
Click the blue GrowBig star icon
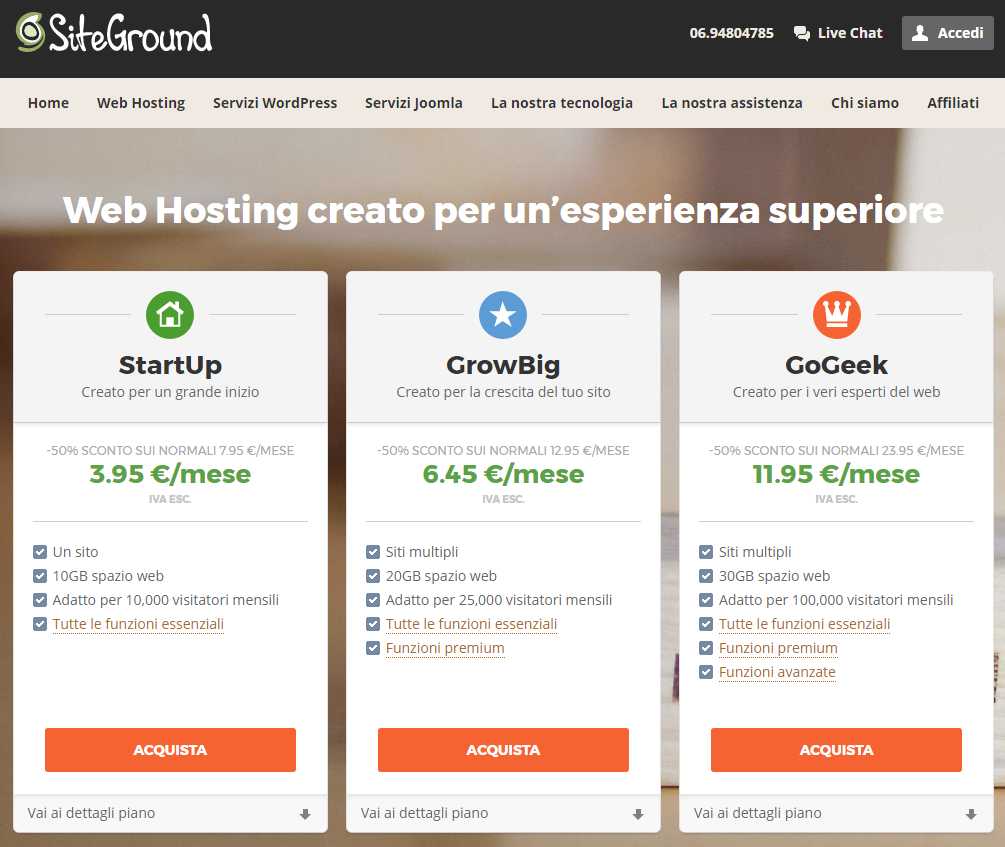click(x=503, y=315)
